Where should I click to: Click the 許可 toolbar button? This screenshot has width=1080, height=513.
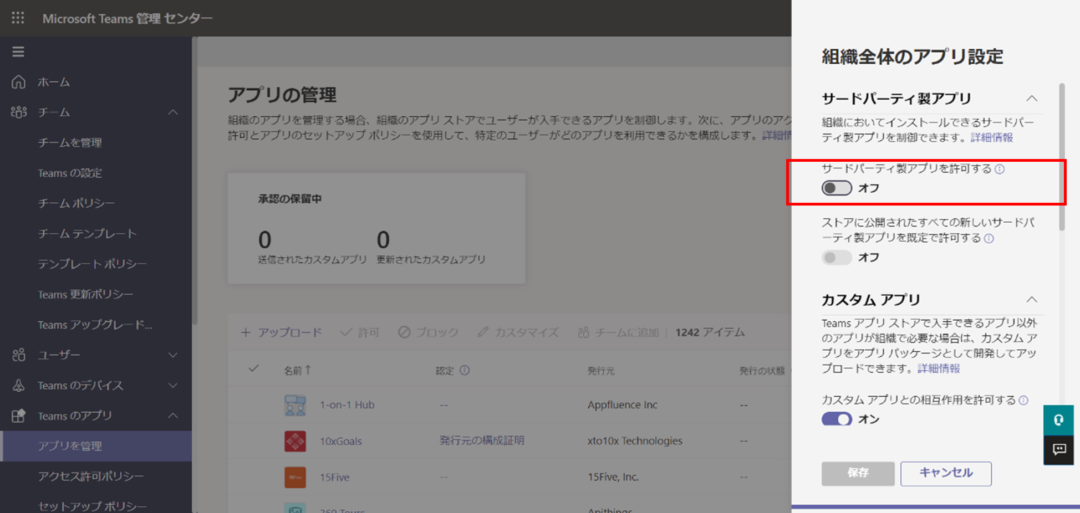(x=360, y=333)
